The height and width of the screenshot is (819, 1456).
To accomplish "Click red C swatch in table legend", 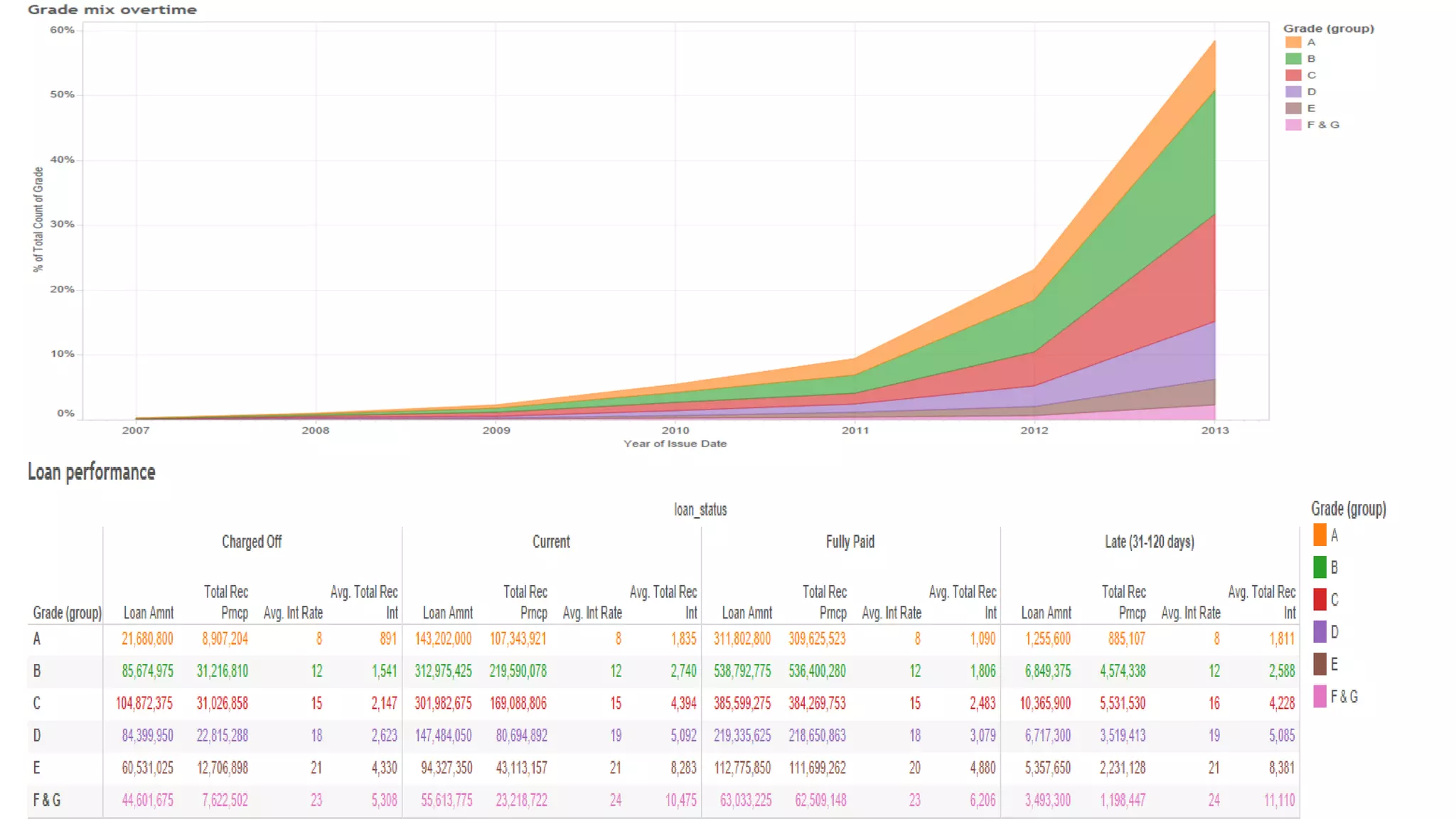I will [1319, 599].
